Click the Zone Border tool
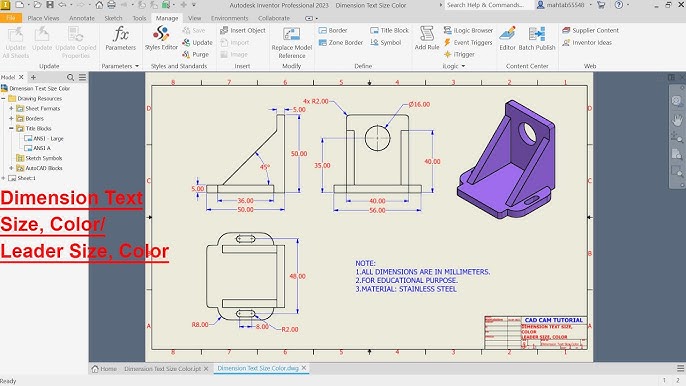 click(x=341, y=42)
